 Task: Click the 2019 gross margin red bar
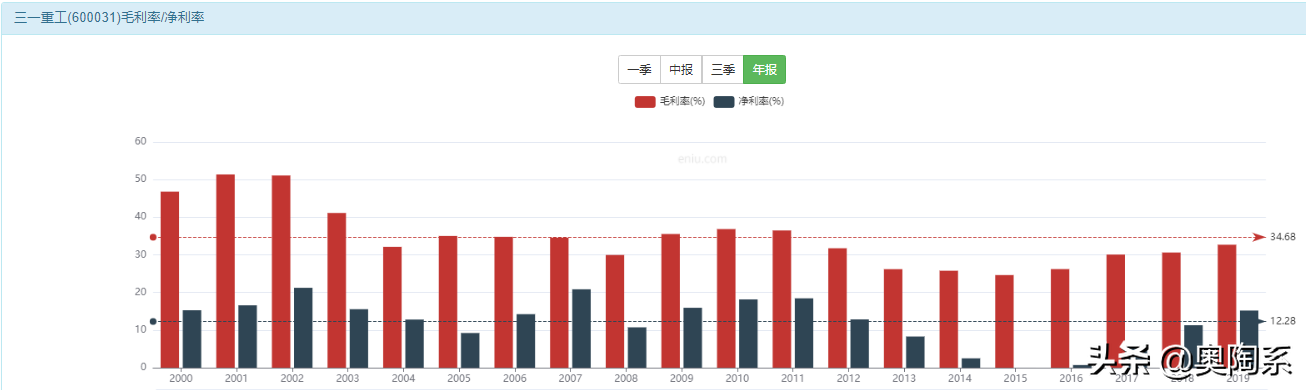pos(1227,306)
